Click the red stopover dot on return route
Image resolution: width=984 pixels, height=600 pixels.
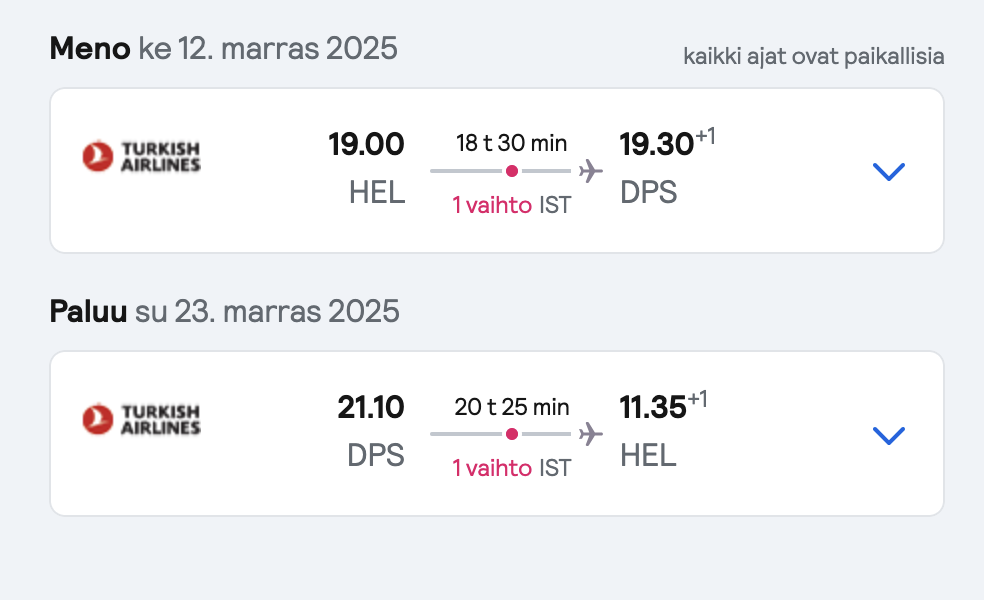(512, 434)
